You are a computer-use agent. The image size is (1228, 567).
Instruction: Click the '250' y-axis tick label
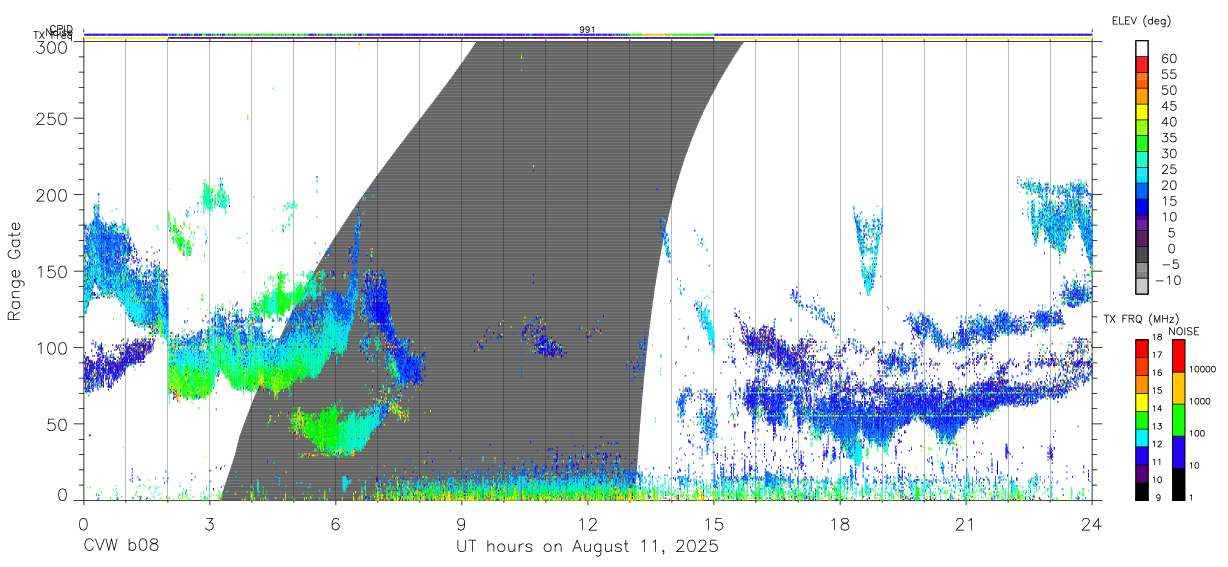[54, 118]
